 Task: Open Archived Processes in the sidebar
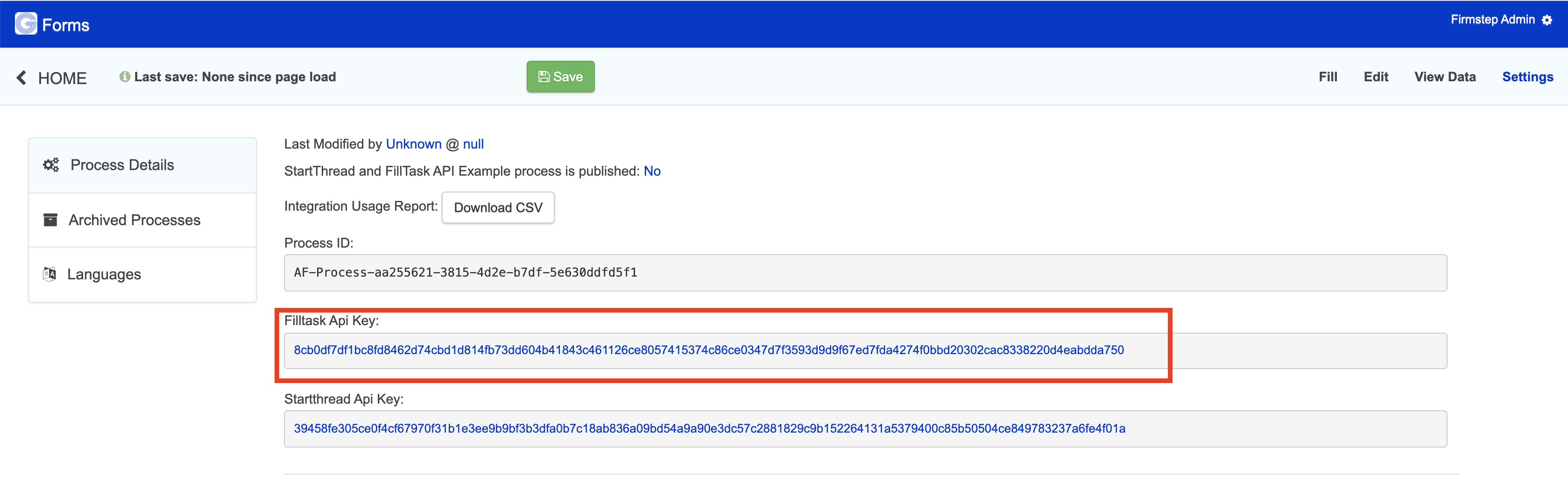point(142,220)
